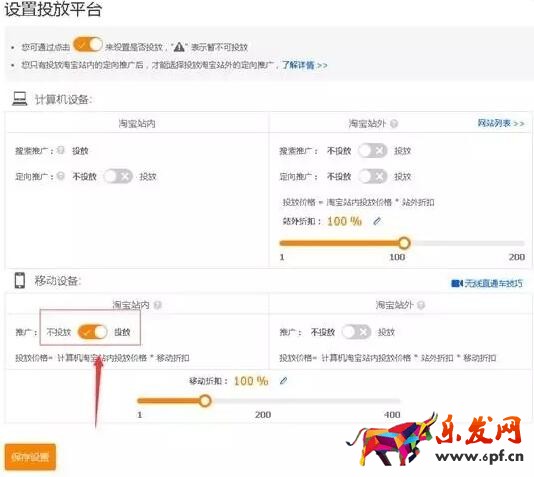Edit the 站外折扣 percentage with pencil icon
Image resolution: width=534 pixels, height=477 pixels.
tap(377, 221)
